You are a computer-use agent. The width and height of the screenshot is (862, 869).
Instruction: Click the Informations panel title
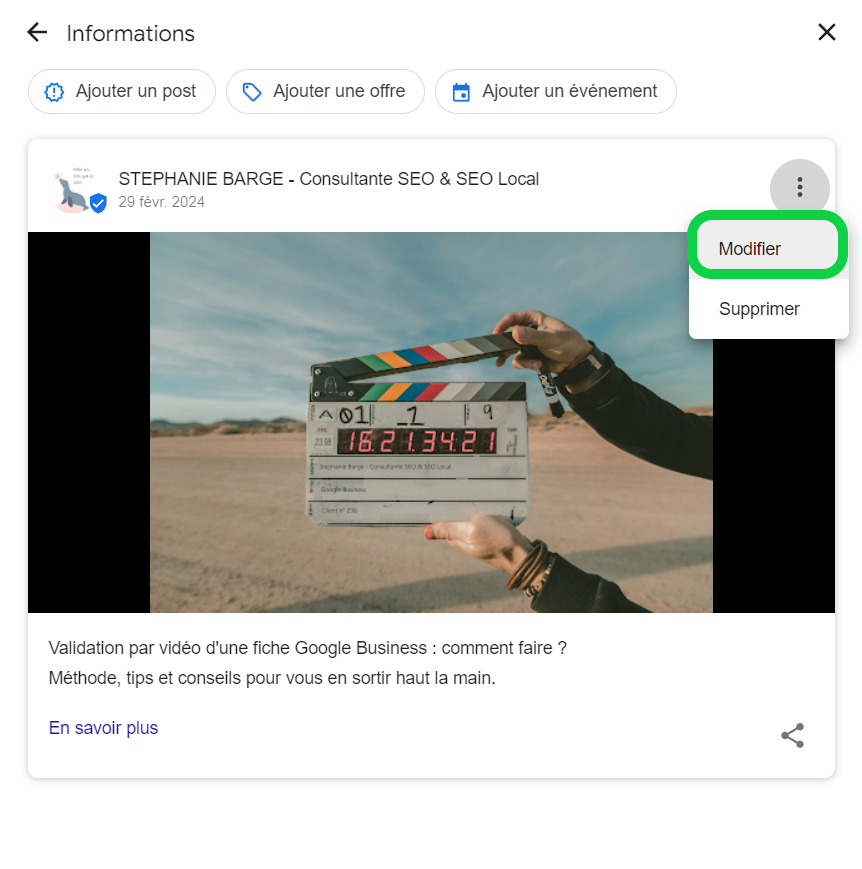131,33
